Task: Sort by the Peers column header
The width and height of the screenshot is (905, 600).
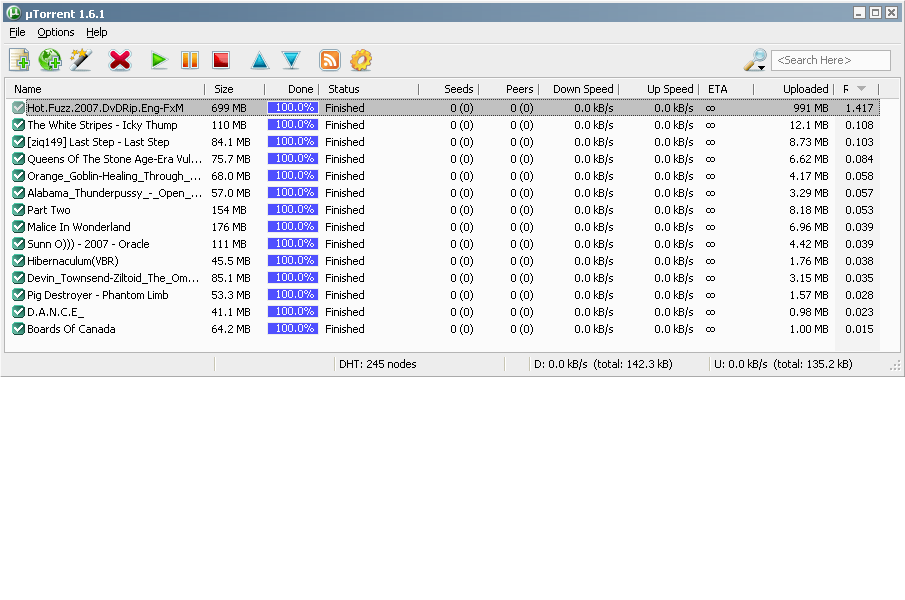Action: click(508, 89)
